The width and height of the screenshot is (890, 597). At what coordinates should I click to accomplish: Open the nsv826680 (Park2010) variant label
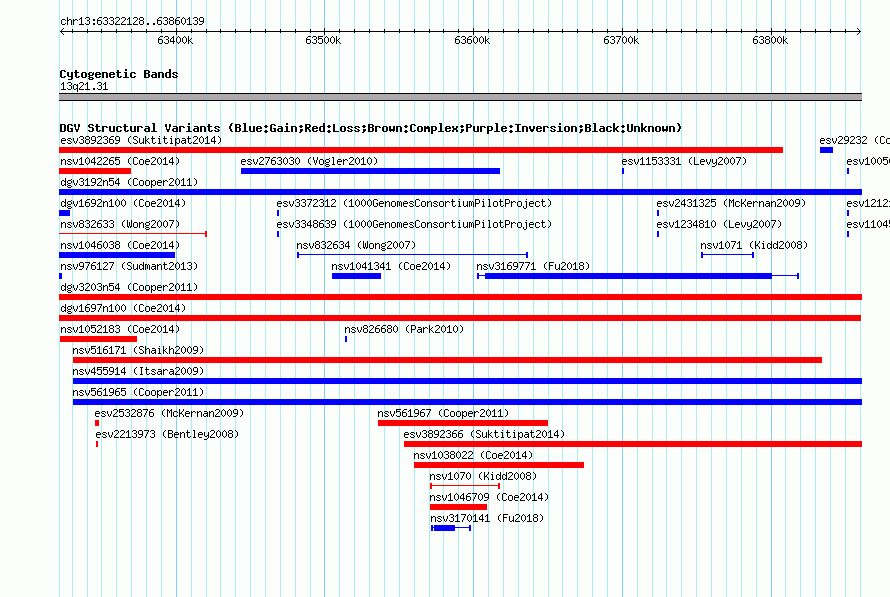[404, 329]
